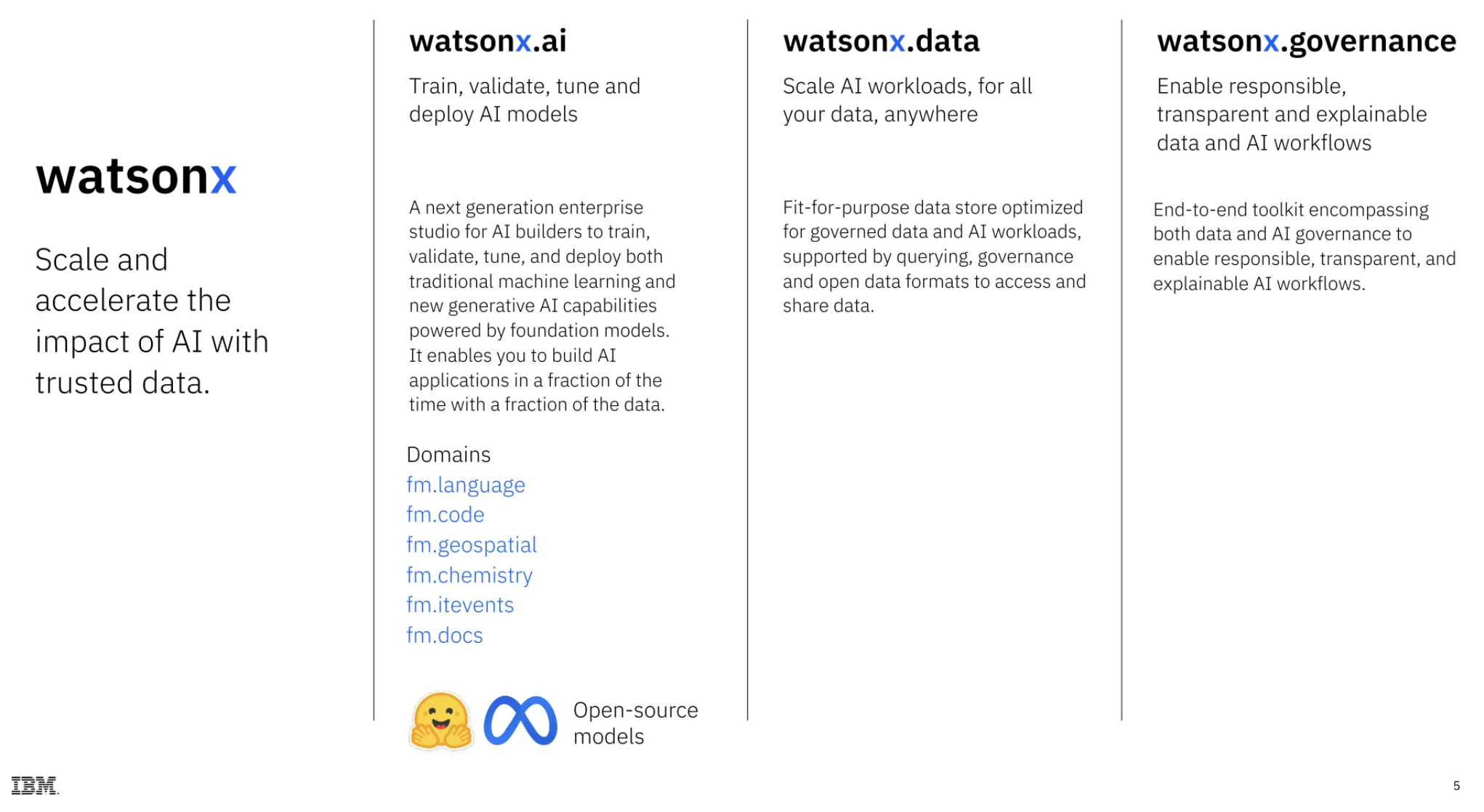
Task: Click the watsonx.ai column heading
Action: [x=488, y=41]
